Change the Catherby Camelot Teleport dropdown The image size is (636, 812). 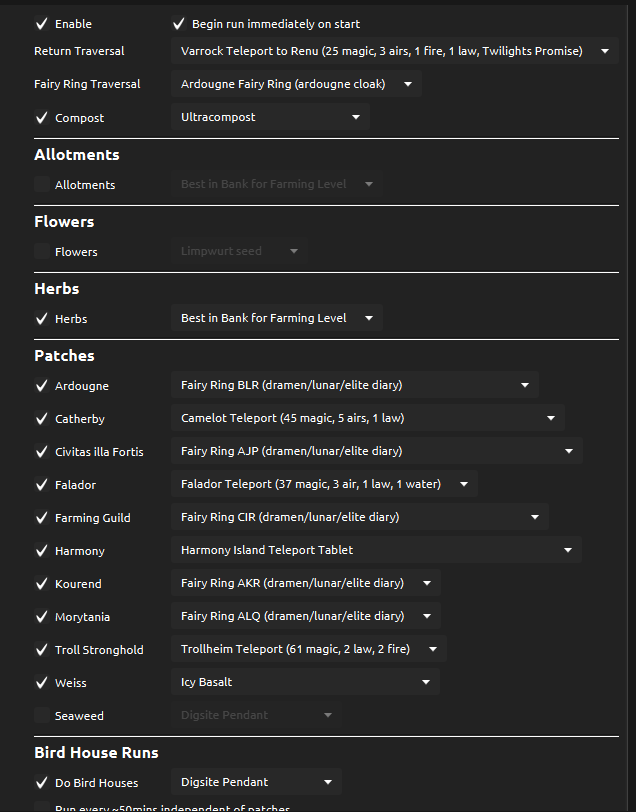click(x=366, y=418)
